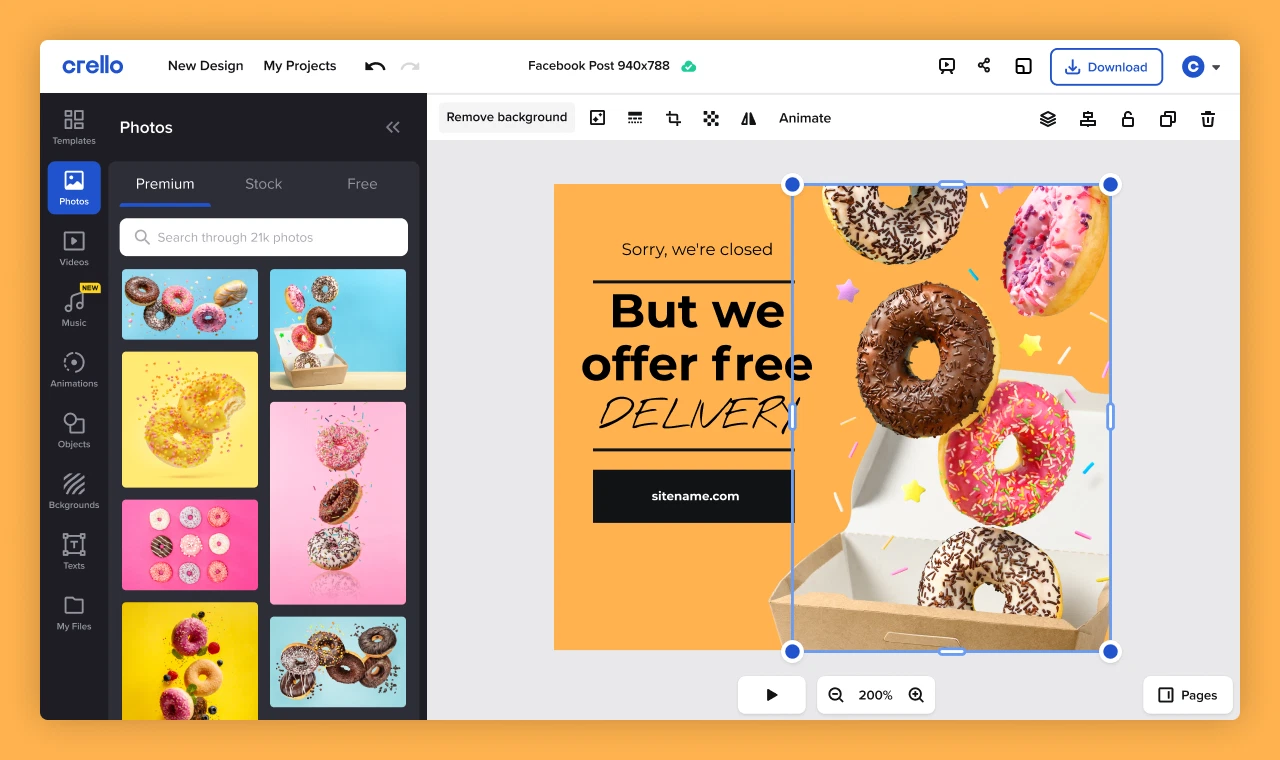Select the yellow glazed donuts thumbnail

(x=190, y=419)
